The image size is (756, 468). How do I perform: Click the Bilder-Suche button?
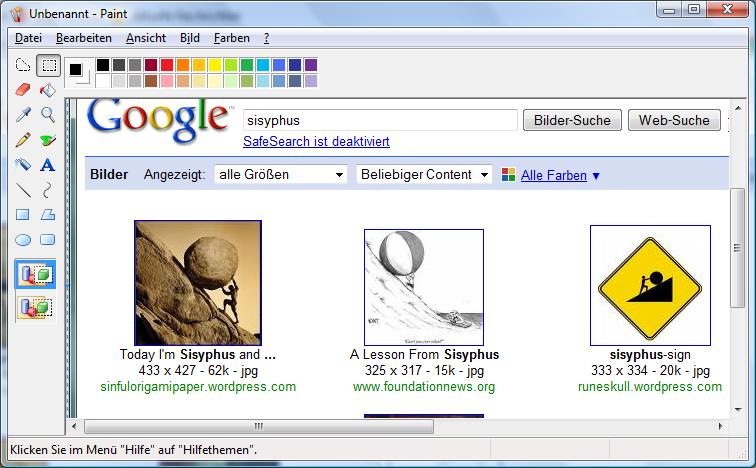572,120
